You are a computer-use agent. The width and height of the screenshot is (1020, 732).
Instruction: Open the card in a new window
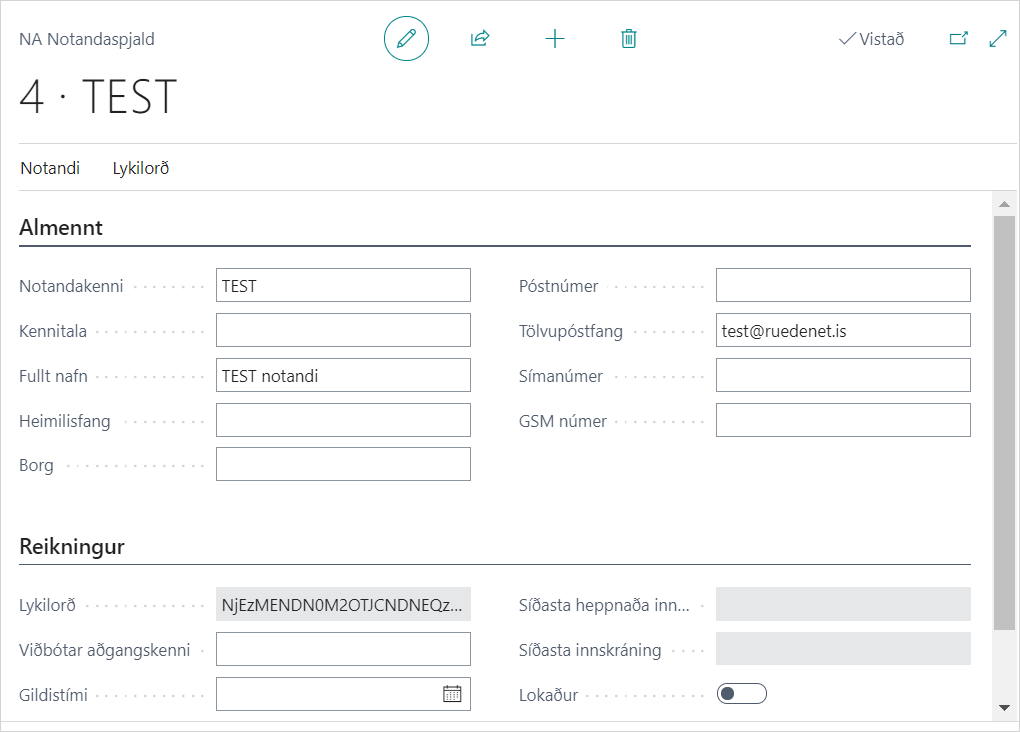tap(958, 39)
